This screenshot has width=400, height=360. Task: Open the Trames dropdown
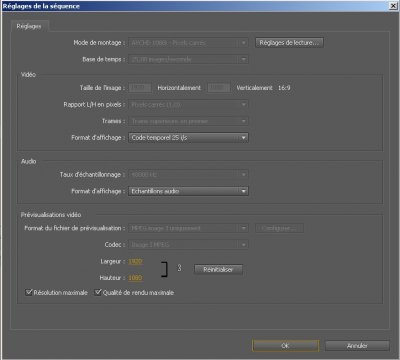[188, 121]
